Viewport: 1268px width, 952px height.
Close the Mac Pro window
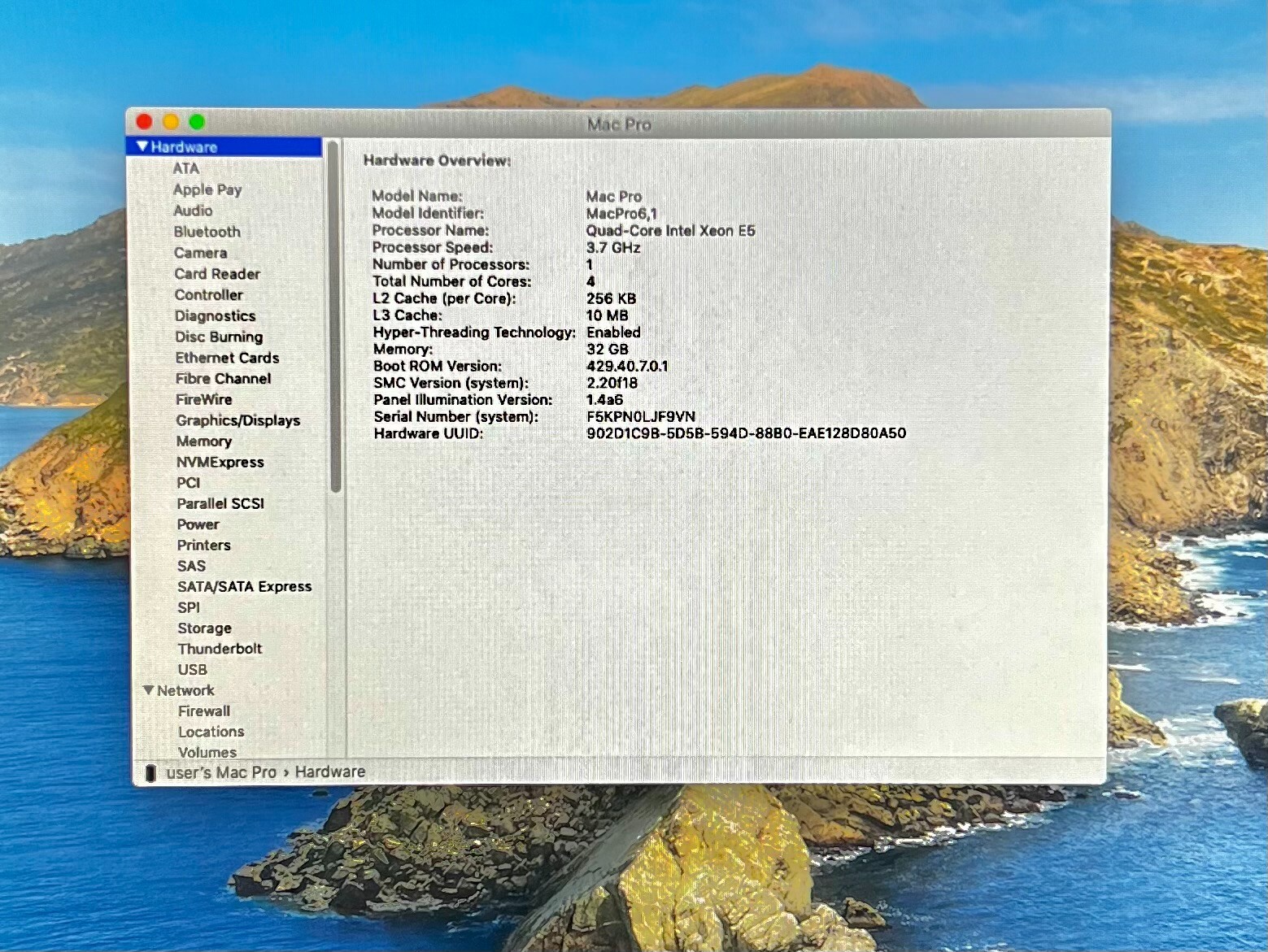(145, 122)
